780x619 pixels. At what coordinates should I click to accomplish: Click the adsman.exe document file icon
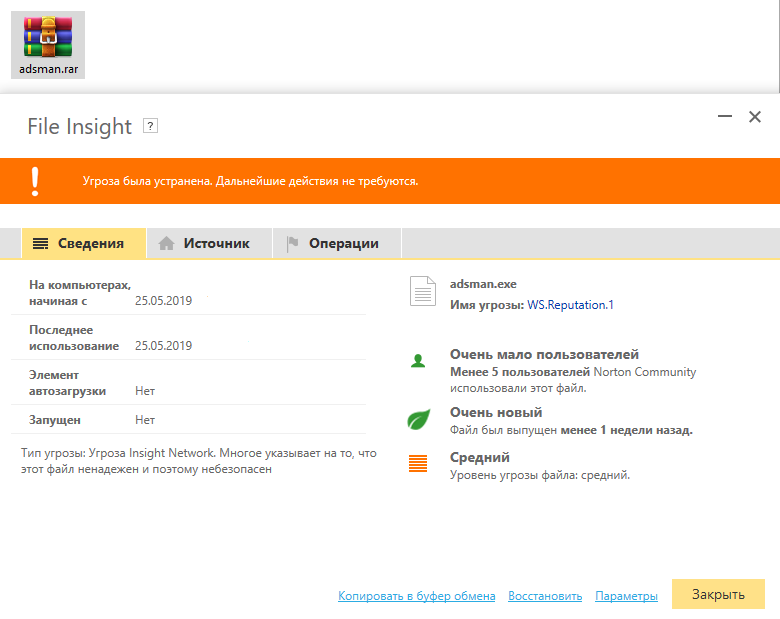(x=423, y=291)
